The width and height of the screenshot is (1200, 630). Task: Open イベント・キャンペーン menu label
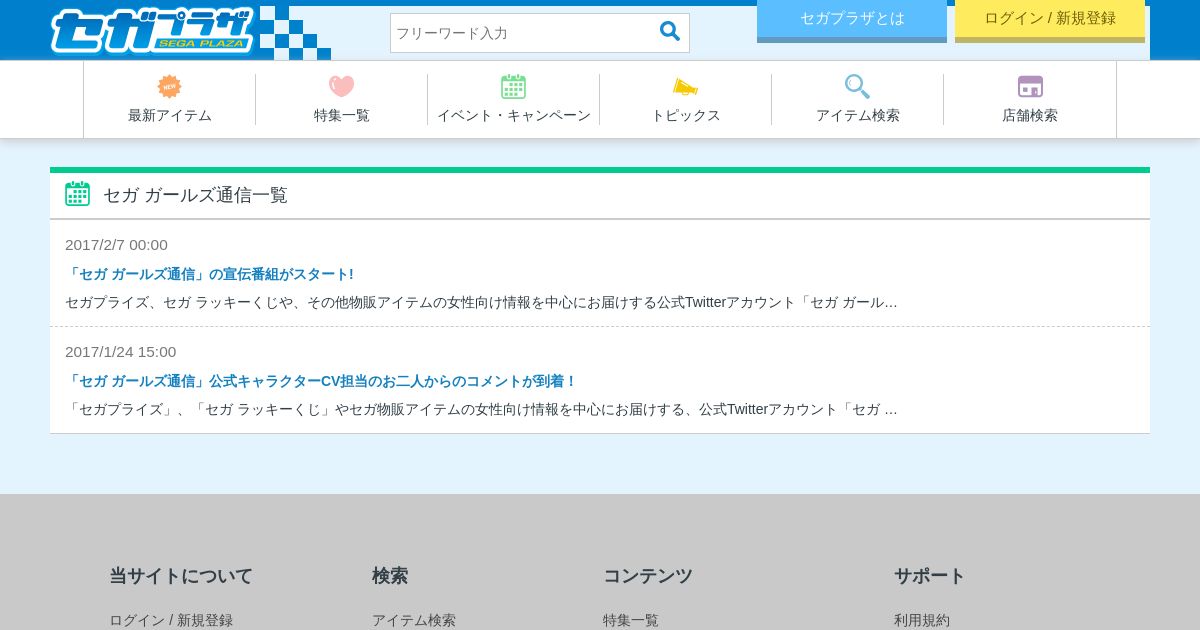(514, 115)
